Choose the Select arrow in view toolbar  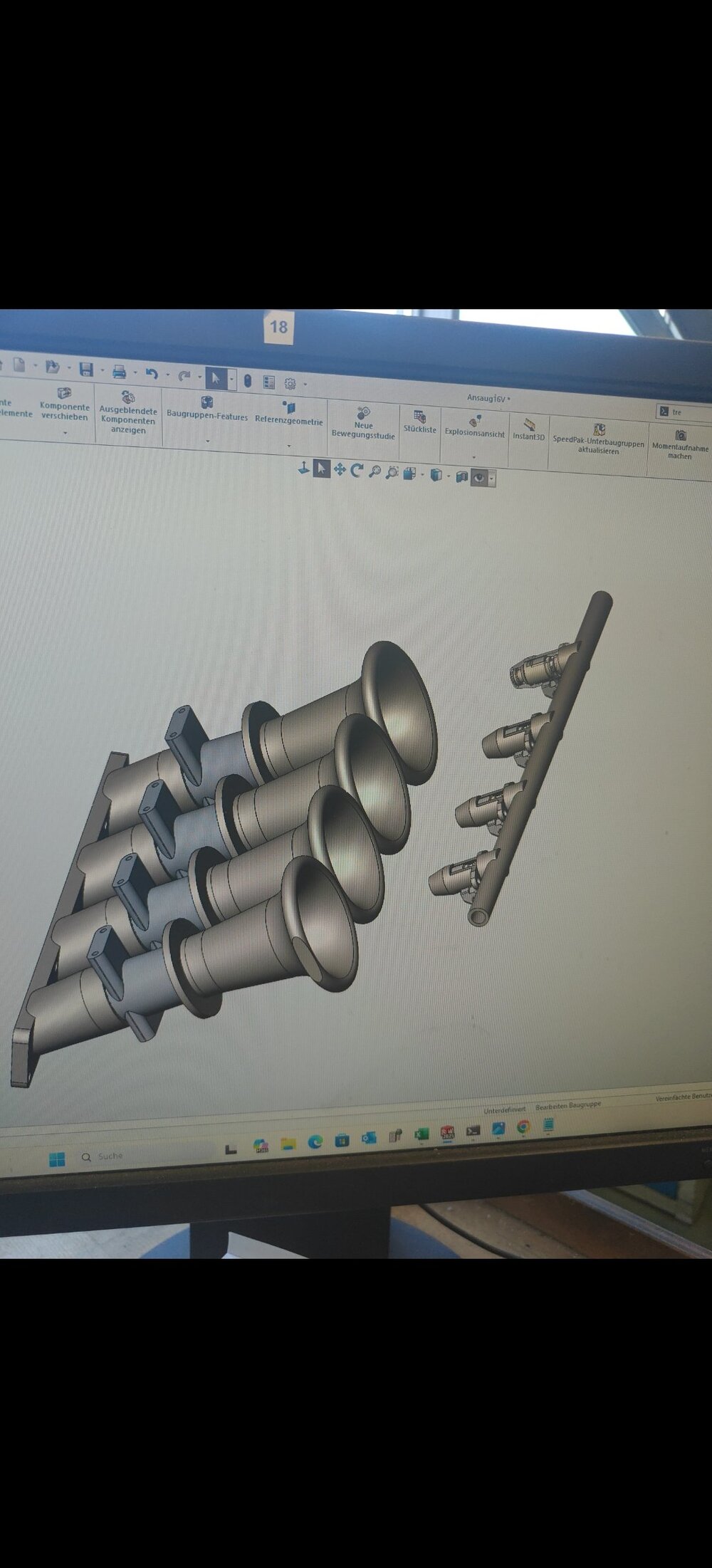(321, 469)
